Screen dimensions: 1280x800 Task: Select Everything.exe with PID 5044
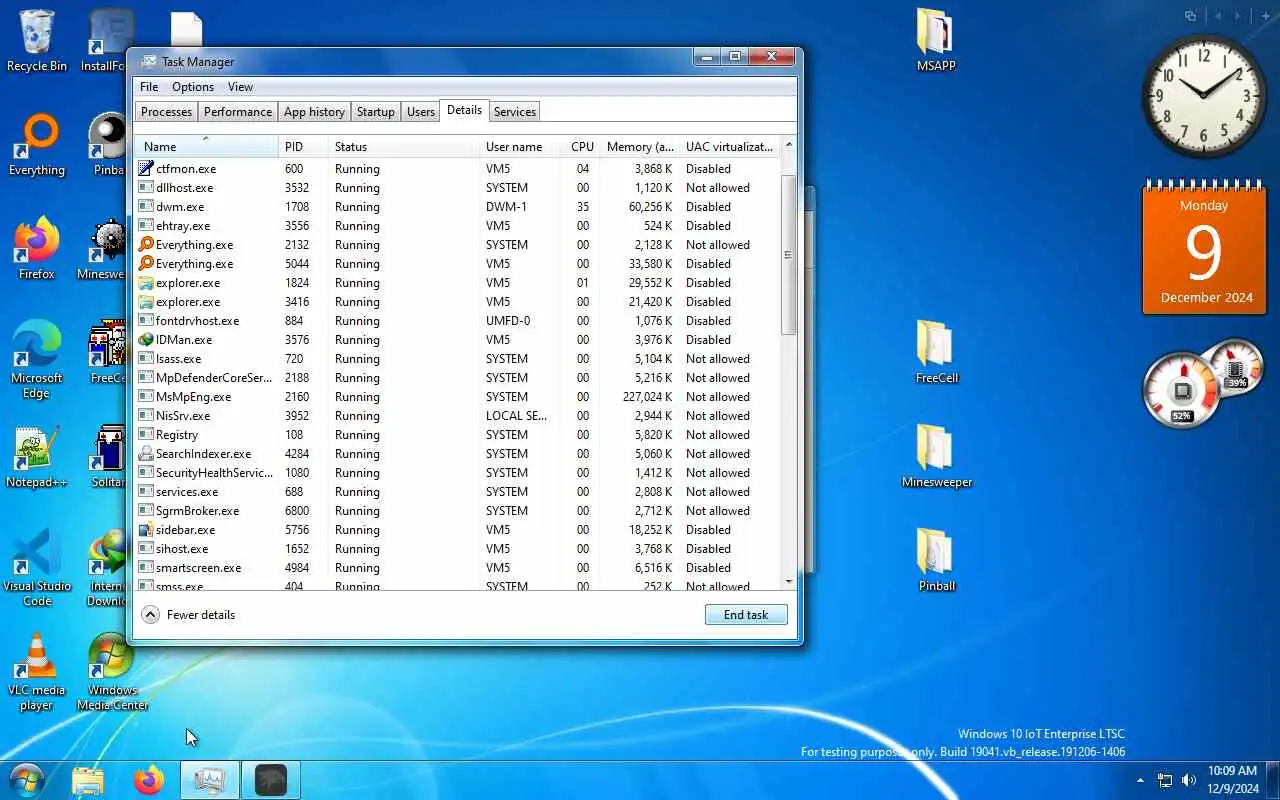(457, 264)
